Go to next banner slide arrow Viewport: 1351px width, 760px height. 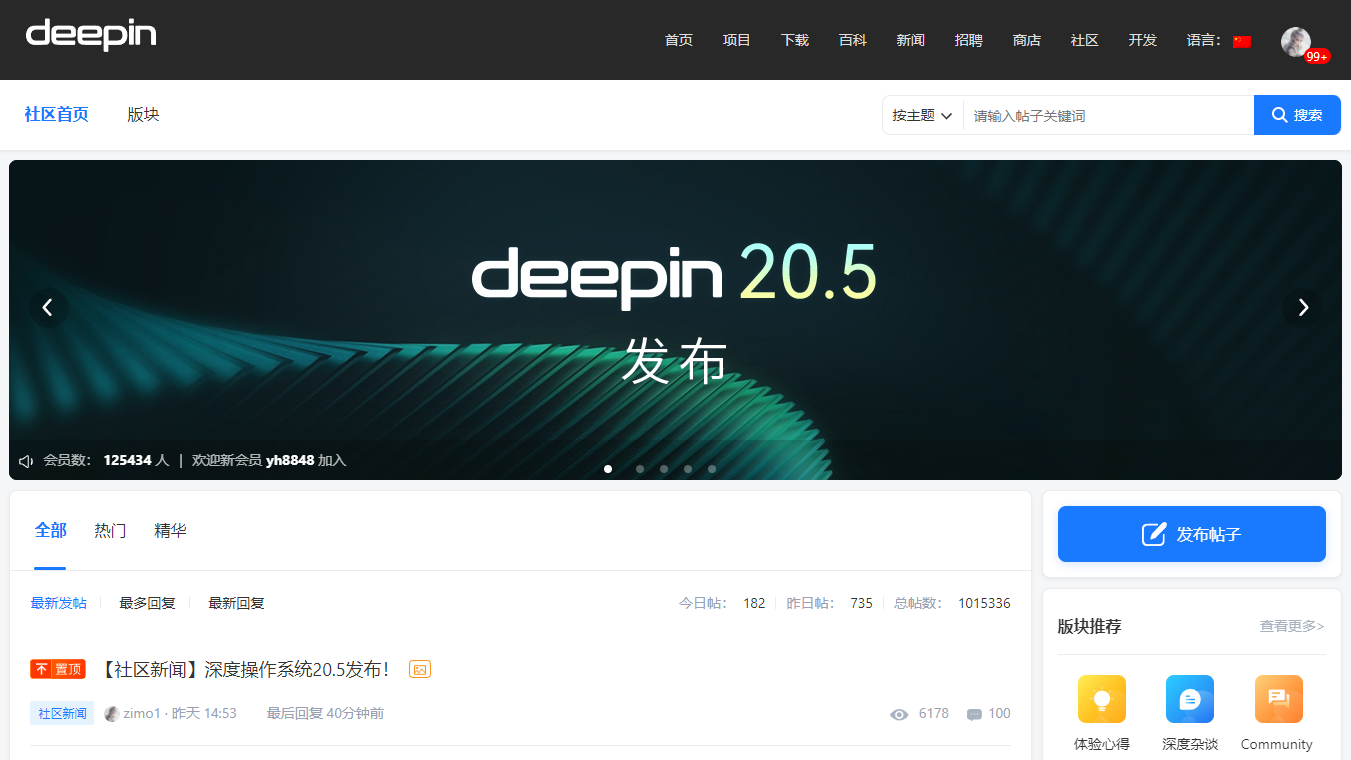pyautogui.click(x=1302, y=308)
